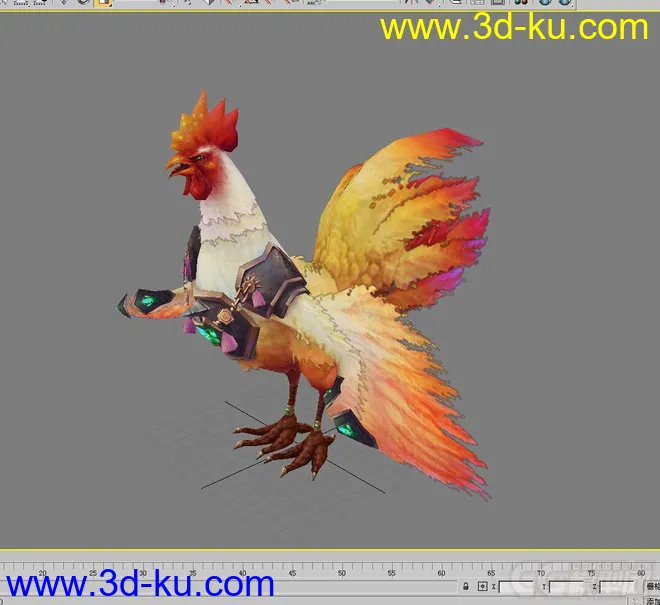
Task: Jump to frame 80 on the timeline
Action: 641,573
